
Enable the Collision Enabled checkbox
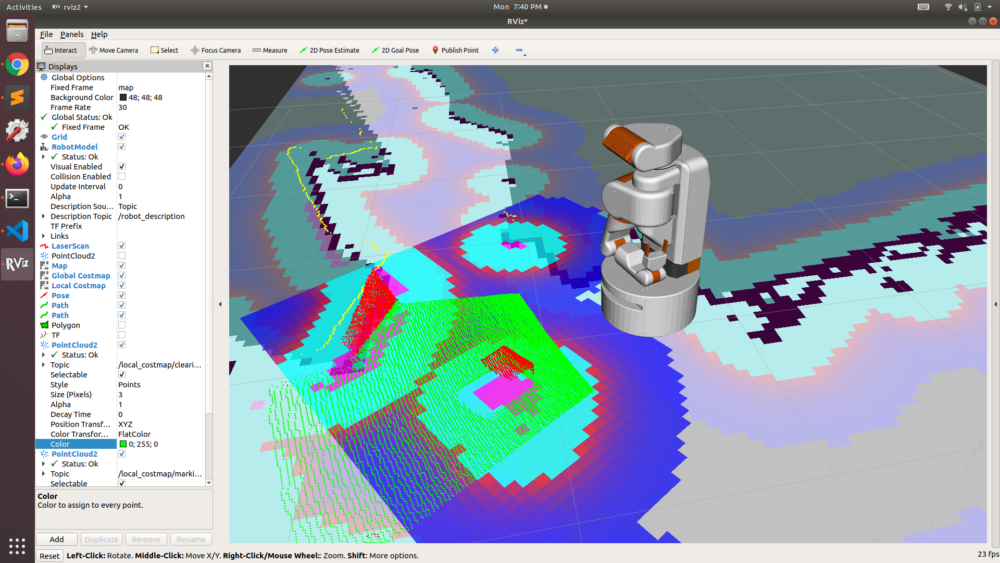click(x=122, y=176)
